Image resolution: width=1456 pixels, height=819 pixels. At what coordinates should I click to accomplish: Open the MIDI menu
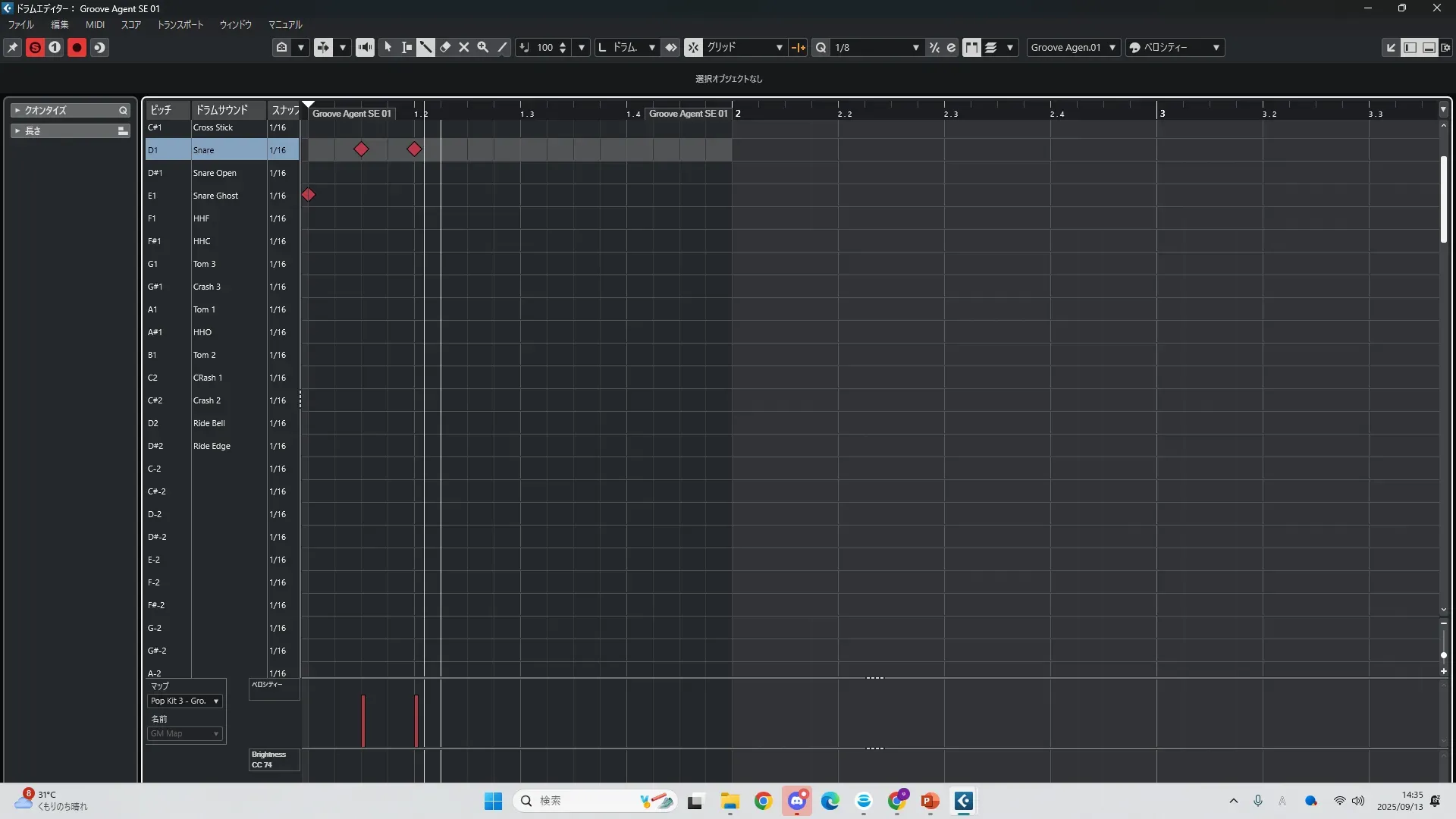[95, 24]
